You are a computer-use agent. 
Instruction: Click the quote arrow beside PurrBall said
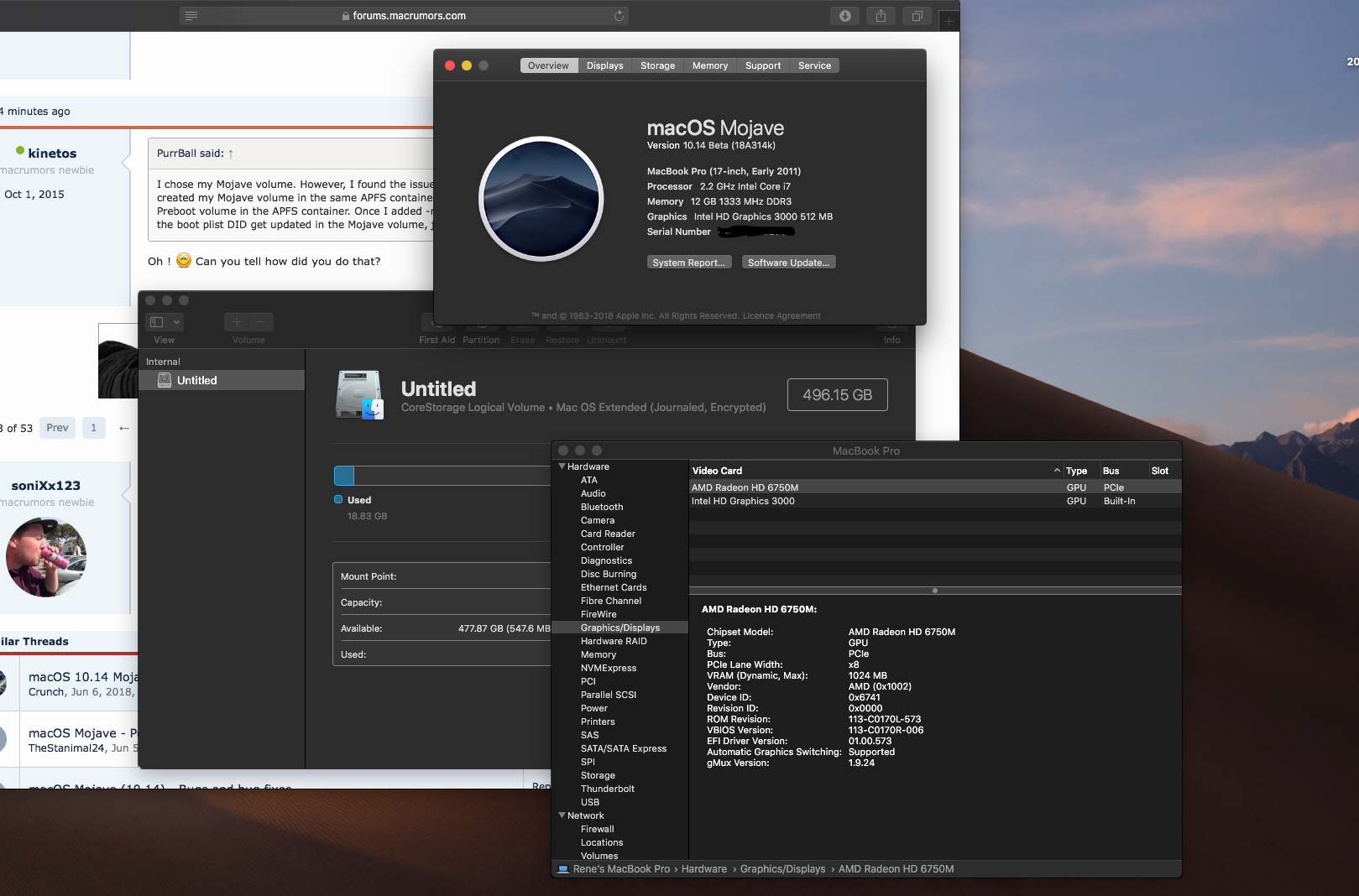pos(231,154)
